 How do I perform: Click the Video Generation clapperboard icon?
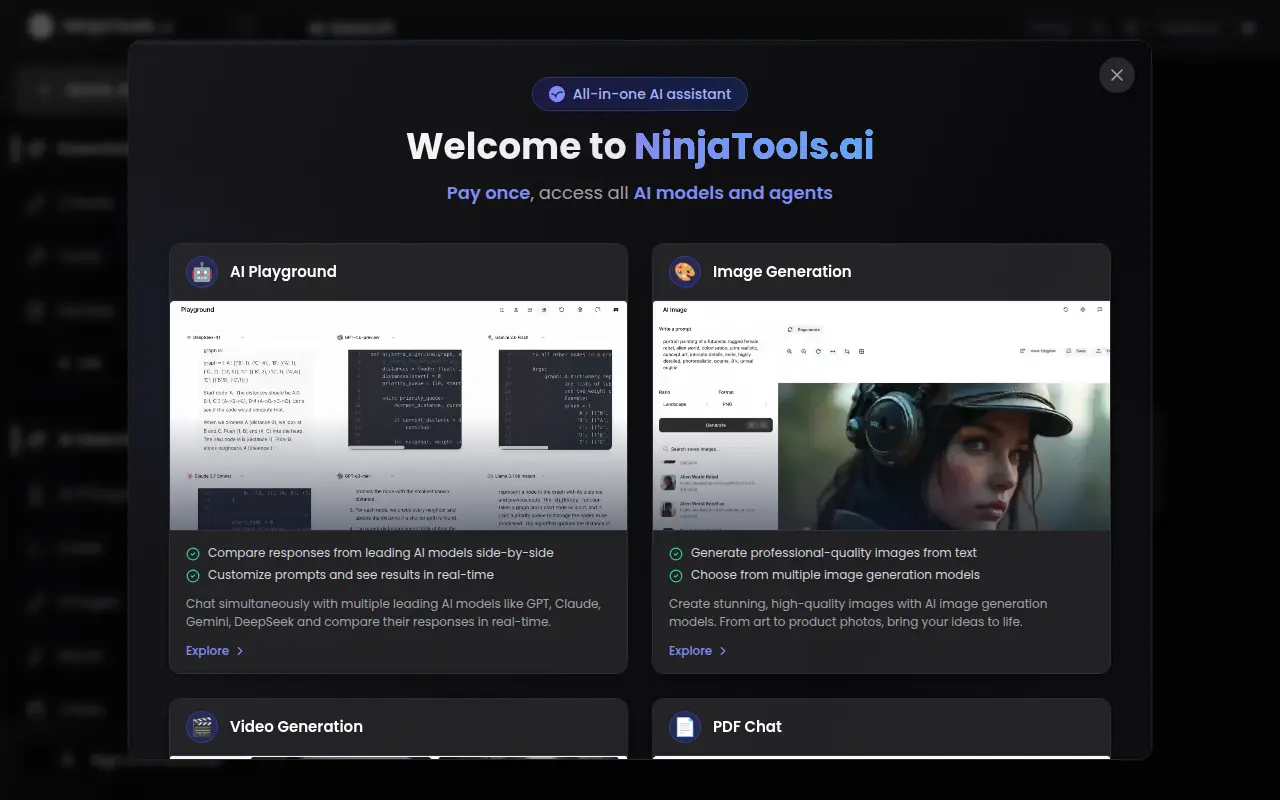pyautogui.click(x=202, y=727)
